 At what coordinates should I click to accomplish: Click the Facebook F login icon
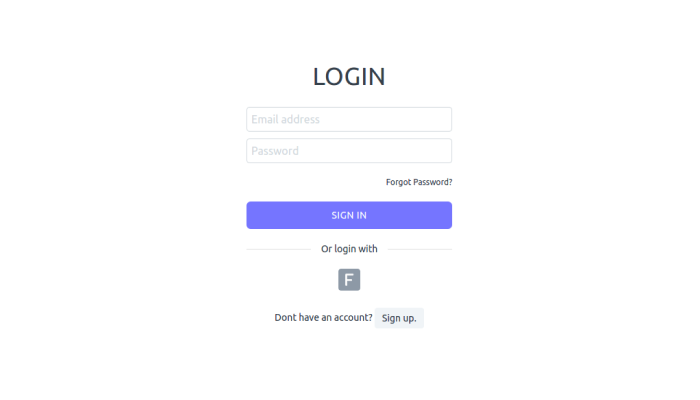pos(349,279)
